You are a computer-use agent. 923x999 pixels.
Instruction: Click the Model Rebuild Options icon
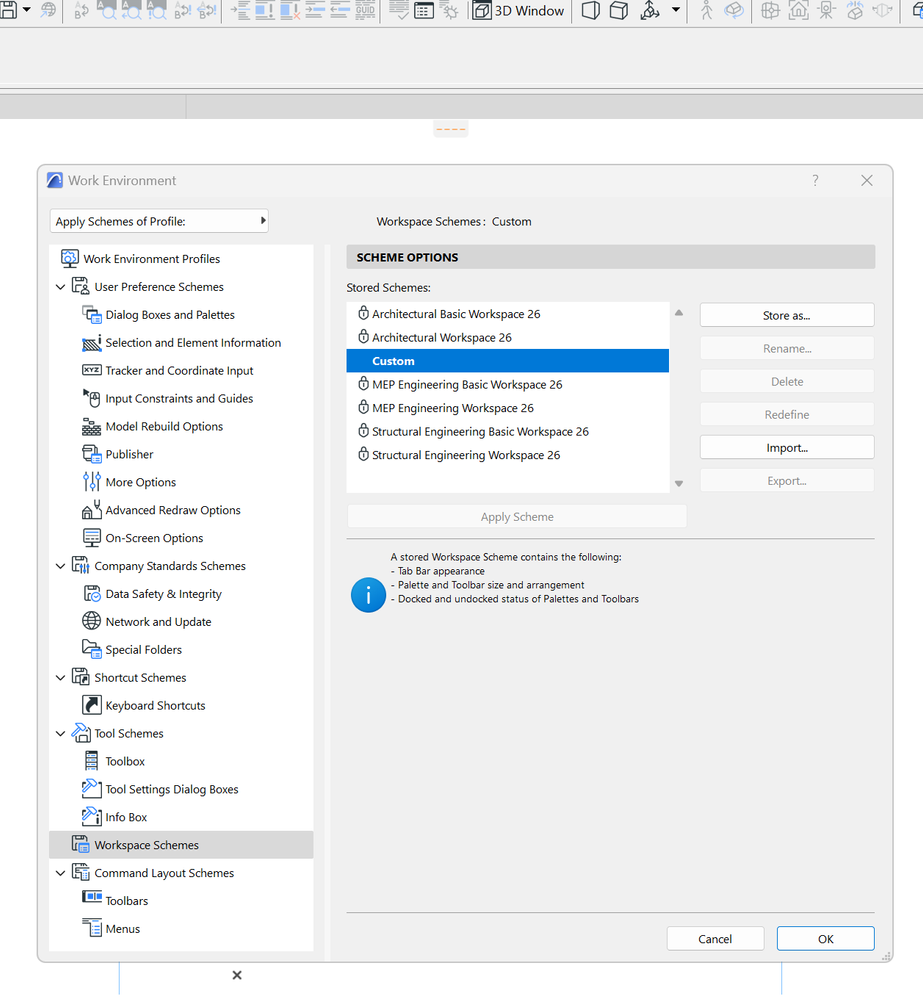point(92,426)
